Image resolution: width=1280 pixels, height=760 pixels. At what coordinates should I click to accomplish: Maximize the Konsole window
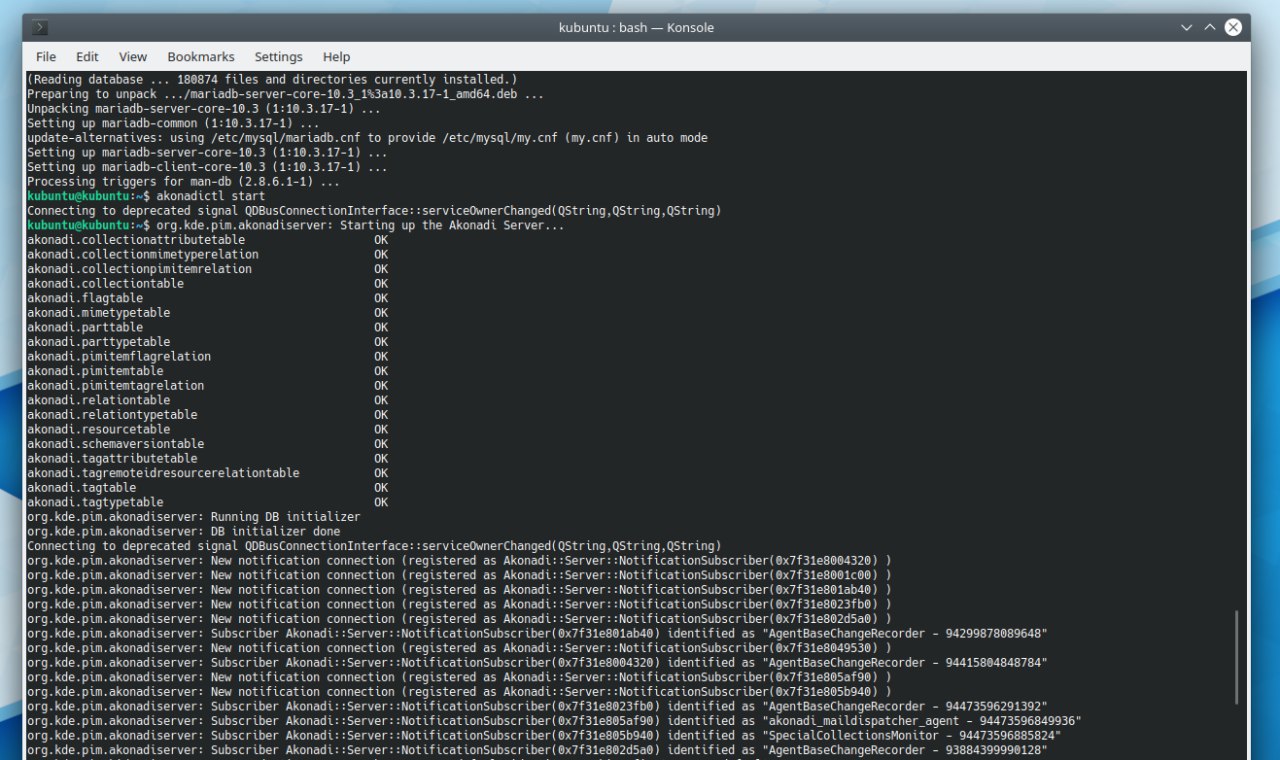(1210, 28)
